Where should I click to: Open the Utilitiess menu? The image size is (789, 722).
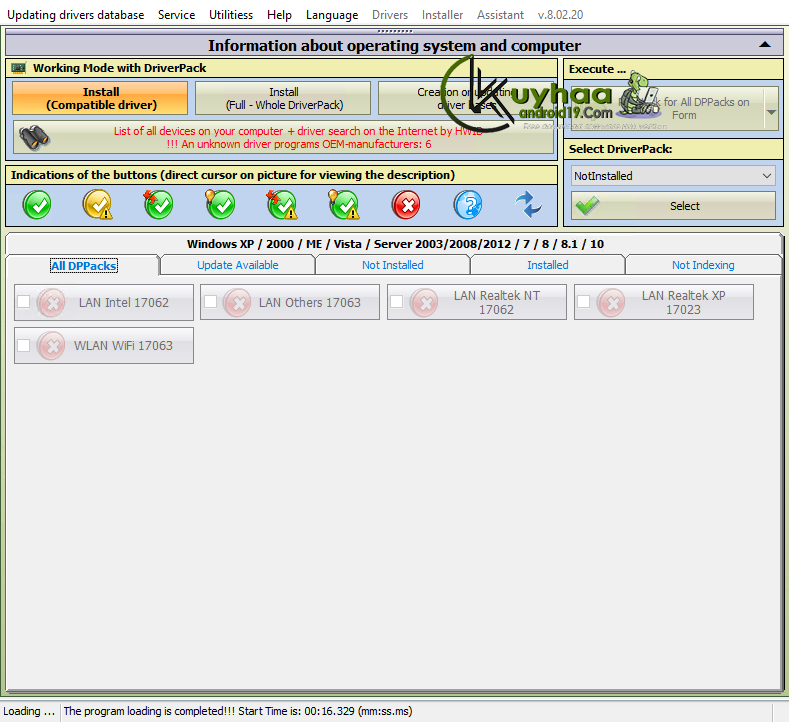tap(231, 15)
